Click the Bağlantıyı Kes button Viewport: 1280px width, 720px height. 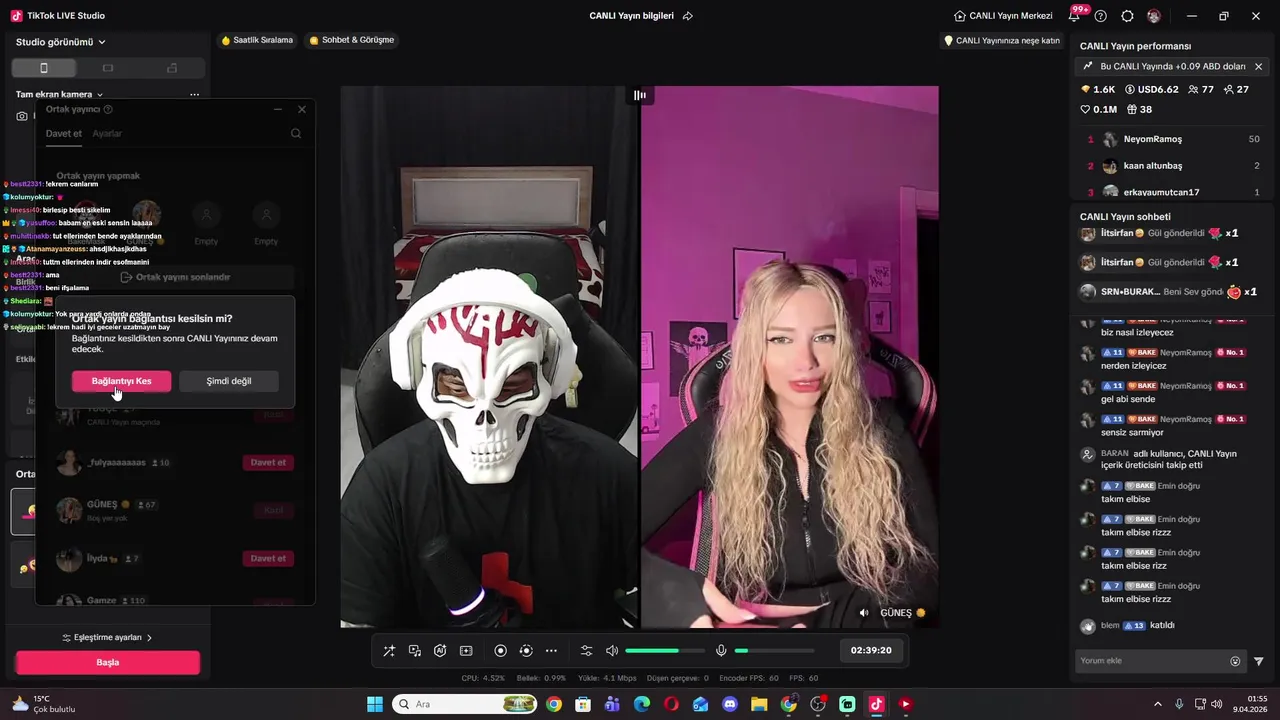coord(121,381)
